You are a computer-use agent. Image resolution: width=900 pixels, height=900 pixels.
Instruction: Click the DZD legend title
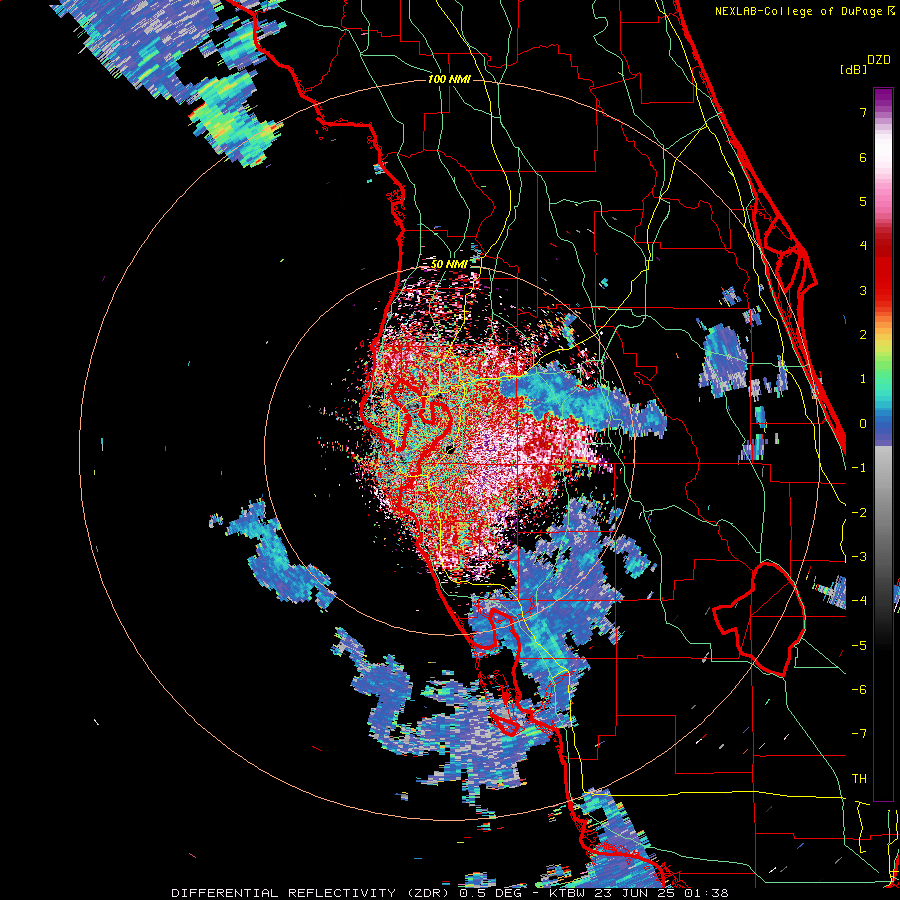[x=879, y=60]
